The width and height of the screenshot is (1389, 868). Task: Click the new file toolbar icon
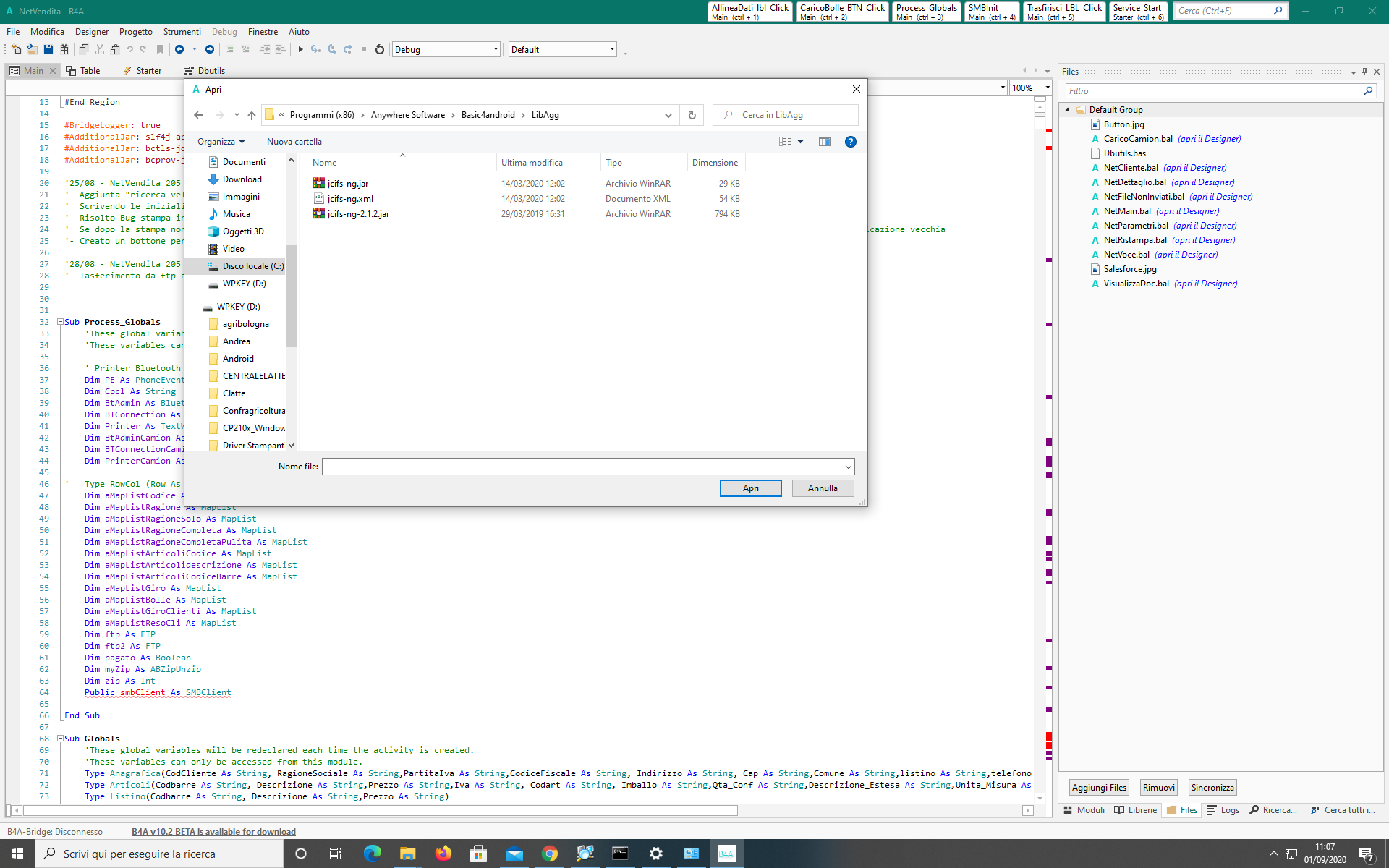pyautogui.click(x=16, y=49)
